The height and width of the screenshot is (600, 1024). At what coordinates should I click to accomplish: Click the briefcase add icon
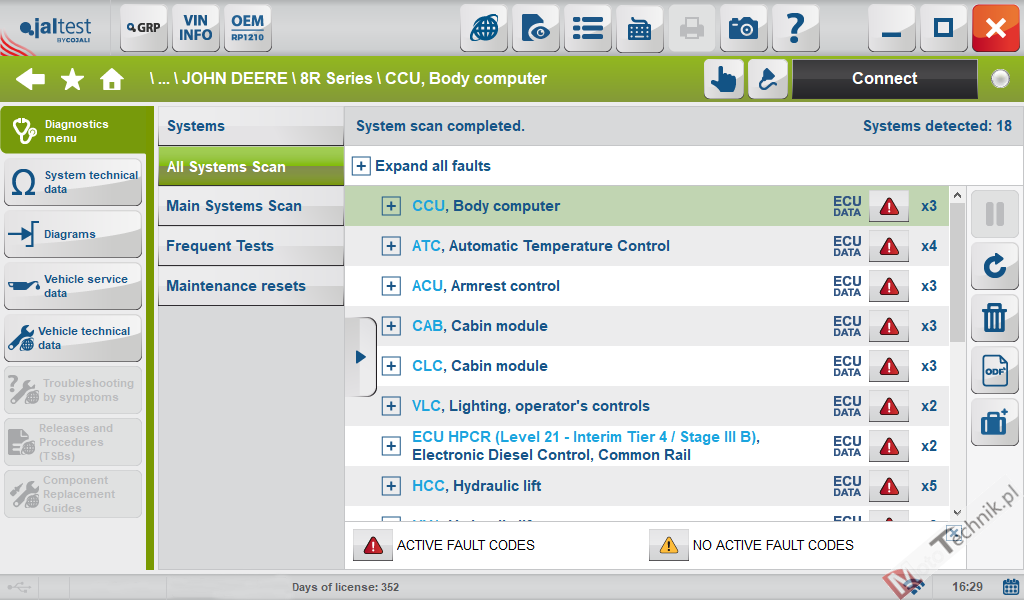[995, 422]
